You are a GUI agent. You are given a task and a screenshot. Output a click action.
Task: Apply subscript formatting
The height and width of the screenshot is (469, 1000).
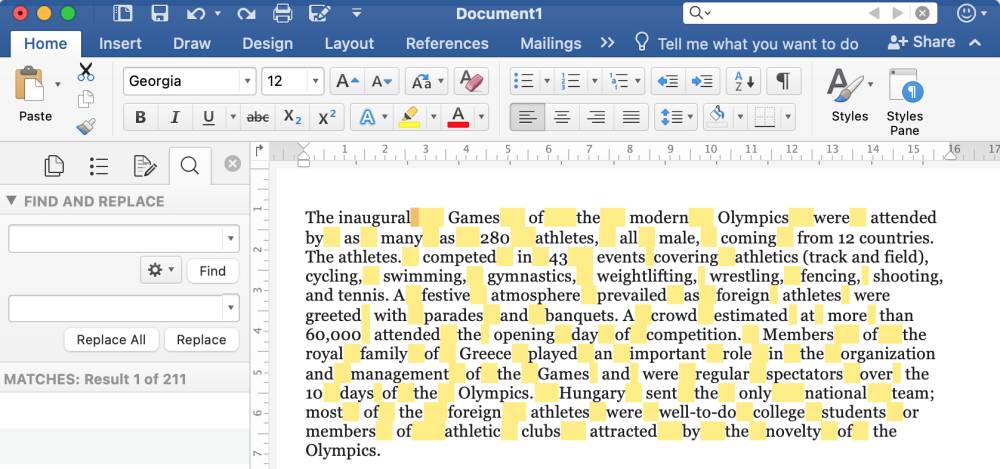click(292, 117)
